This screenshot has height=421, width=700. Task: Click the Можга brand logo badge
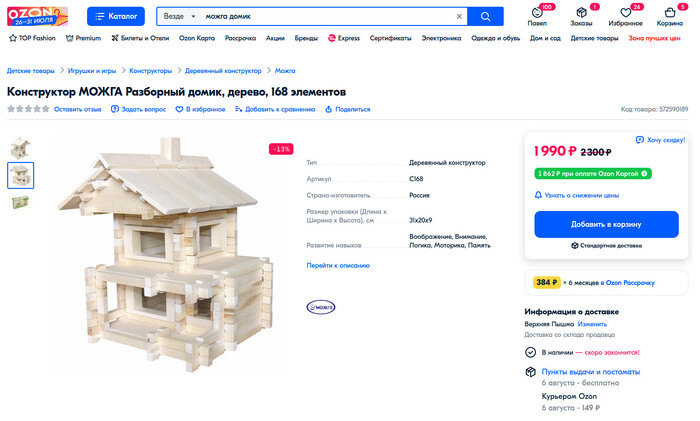(x=321, y=307)
